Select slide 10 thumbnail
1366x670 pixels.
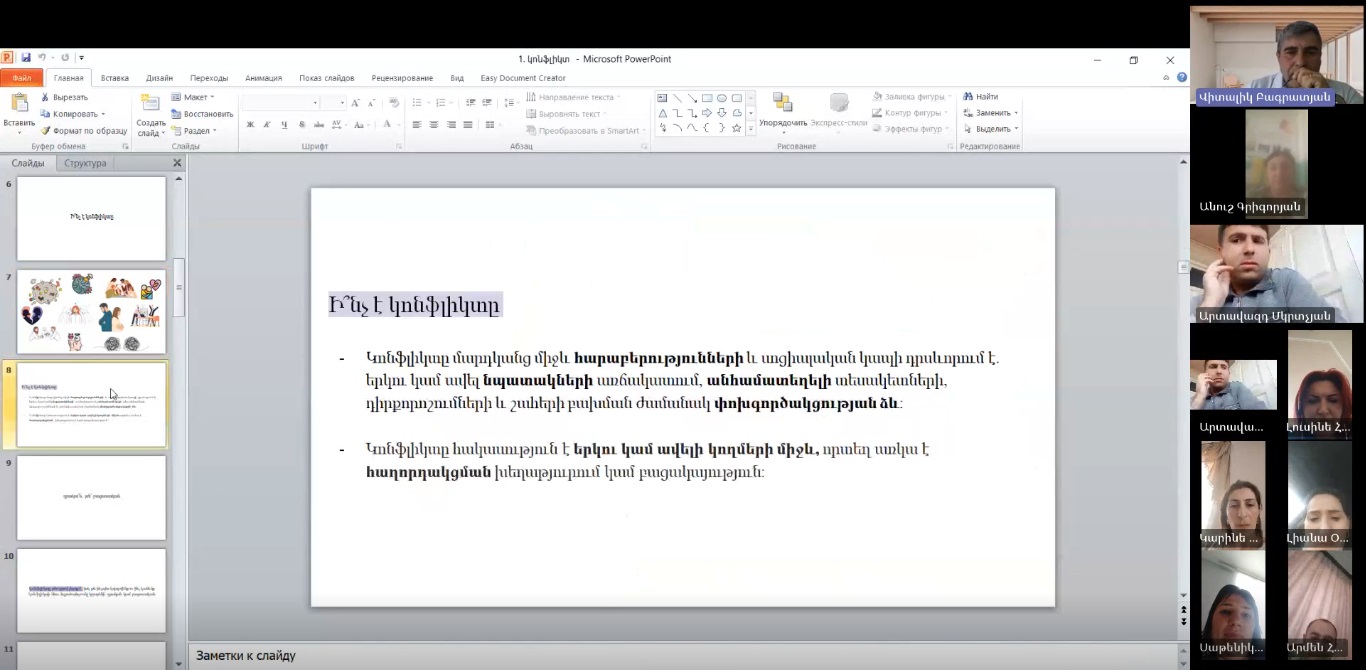click(91, 590)
